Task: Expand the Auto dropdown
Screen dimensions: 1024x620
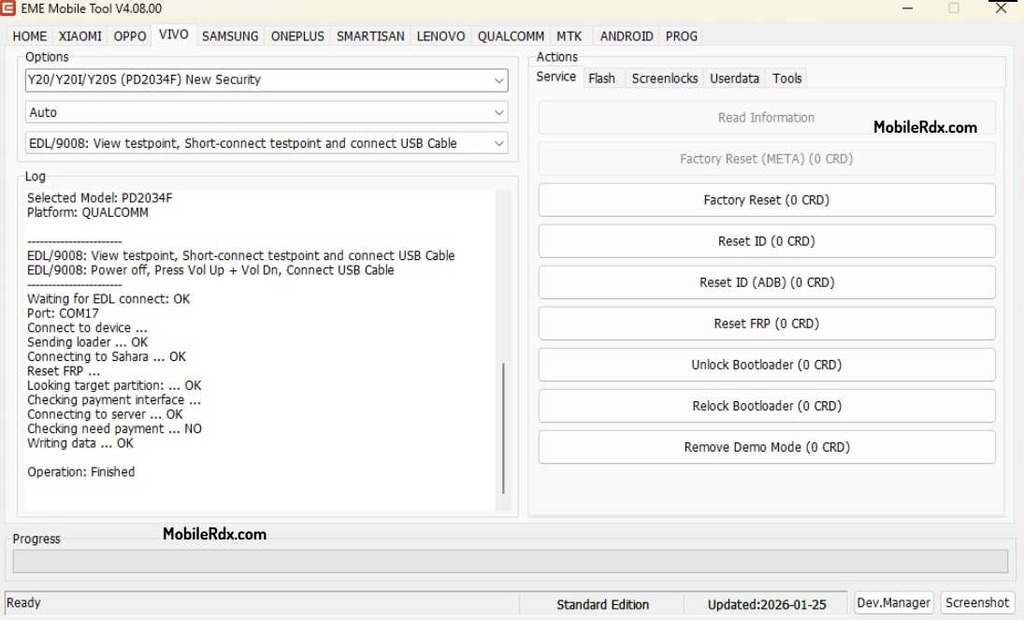Action: pos(266,112)
